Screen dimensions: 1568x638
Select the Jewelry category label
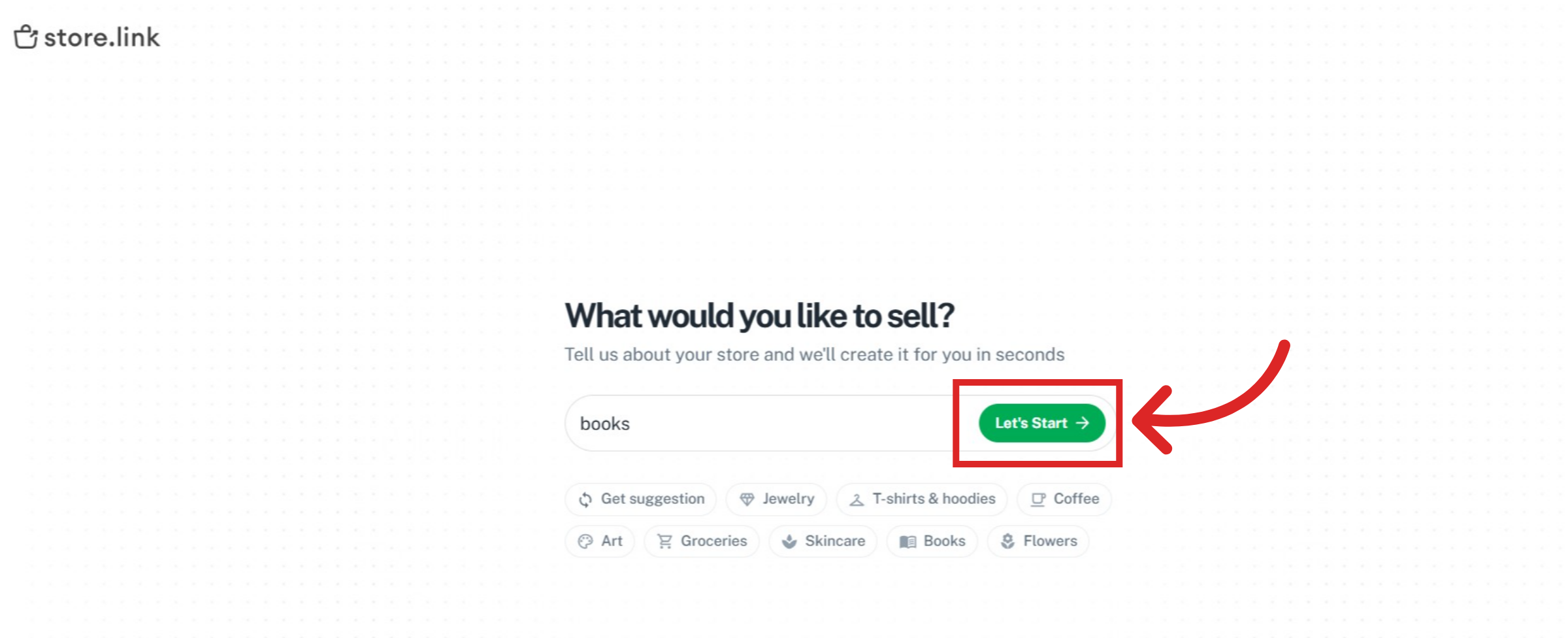click(x=788, y=499)
